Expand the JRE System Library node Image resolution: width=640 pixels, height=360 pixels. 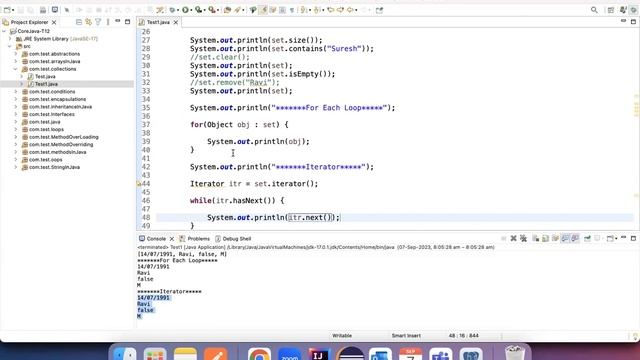click(10, 39)
